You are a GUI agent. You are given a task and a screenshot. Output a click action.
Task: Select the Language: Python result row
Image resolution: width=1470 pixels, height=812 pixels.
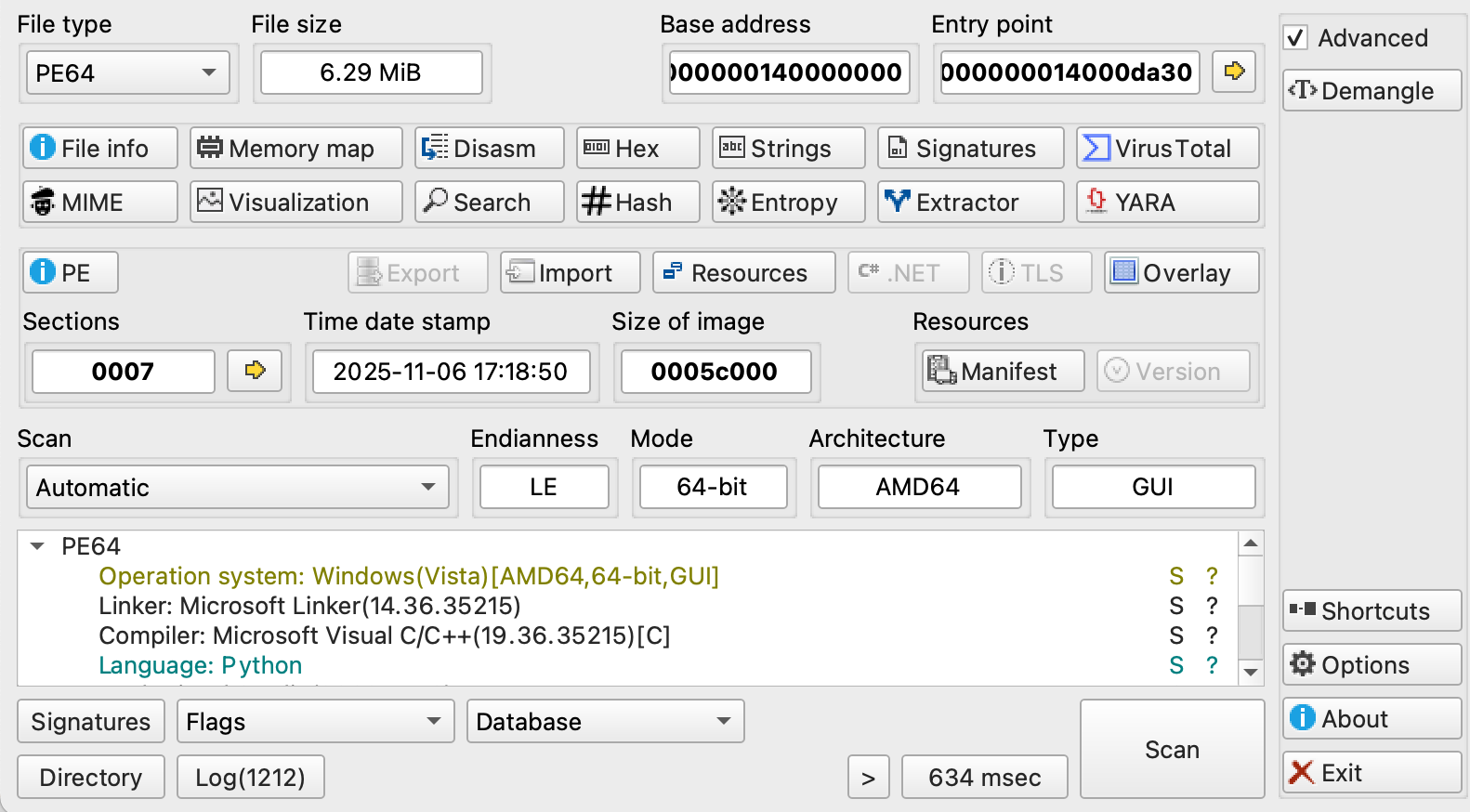(x=201, y=665)
